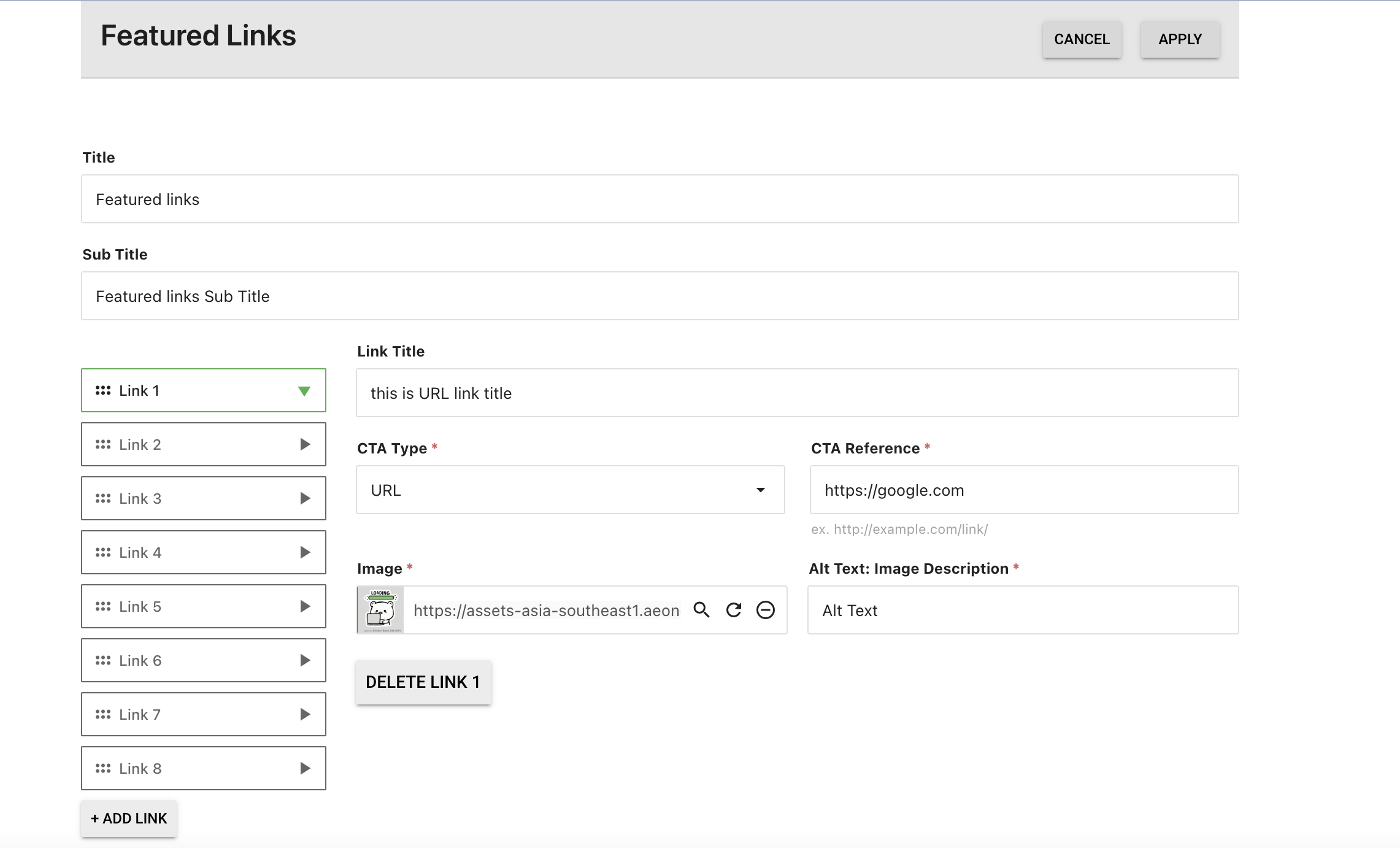The height and width of the screenshot is (848, 1400).
Task: Click the + ADD LINK button
Action: coord(129,819)
